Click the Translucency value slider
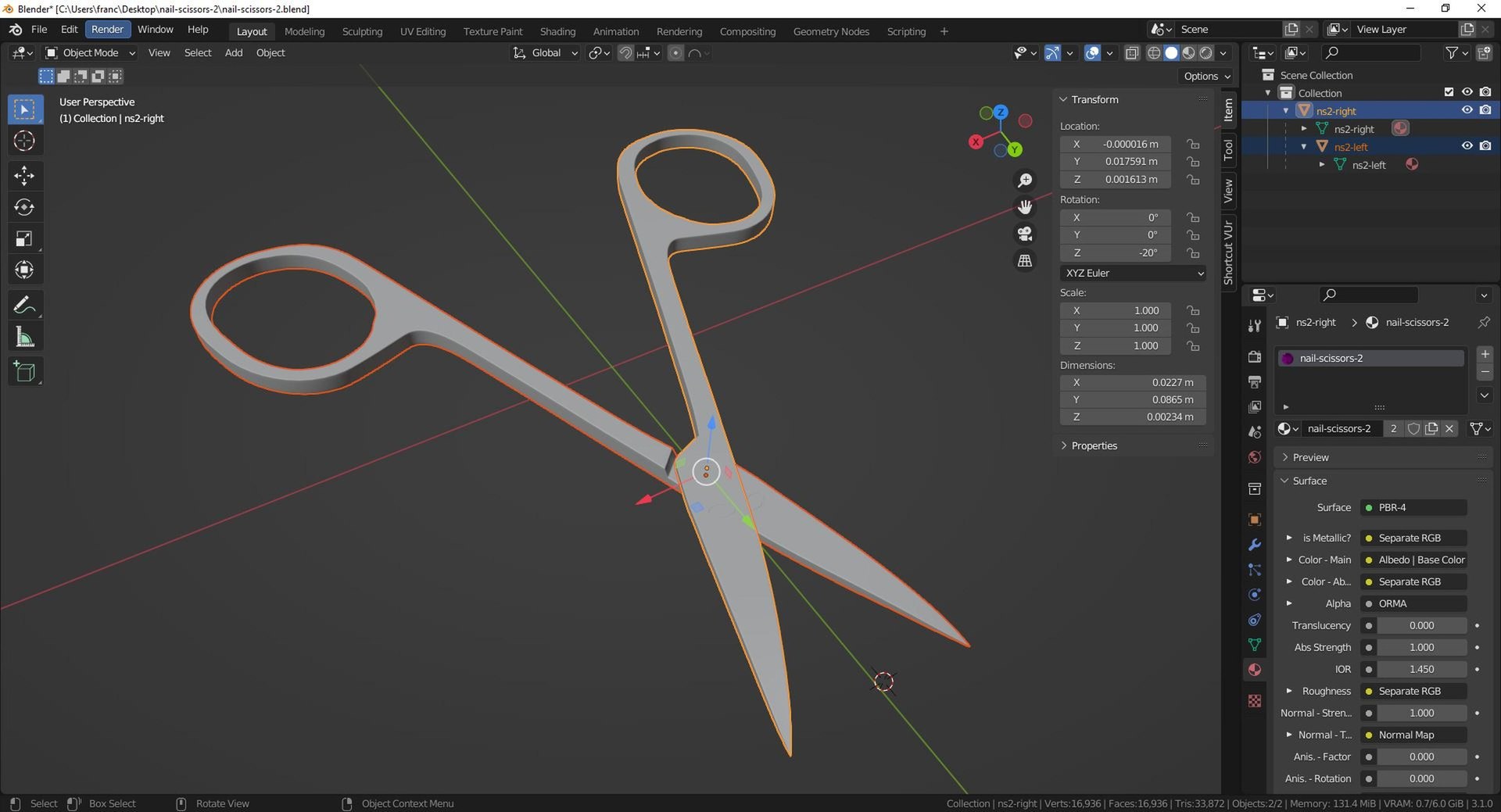Screen dimensions: 1501x812 click(x=1421, y=625)
